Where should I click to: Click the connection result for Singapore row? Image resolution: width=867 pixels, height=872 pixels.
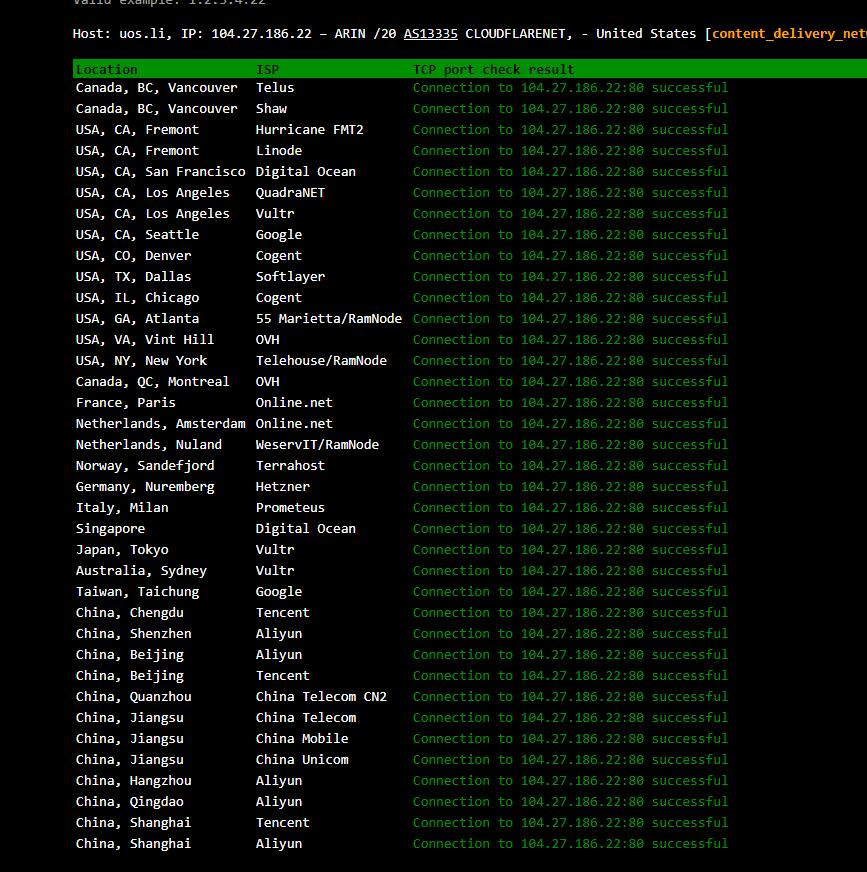(x=570, y=529)
